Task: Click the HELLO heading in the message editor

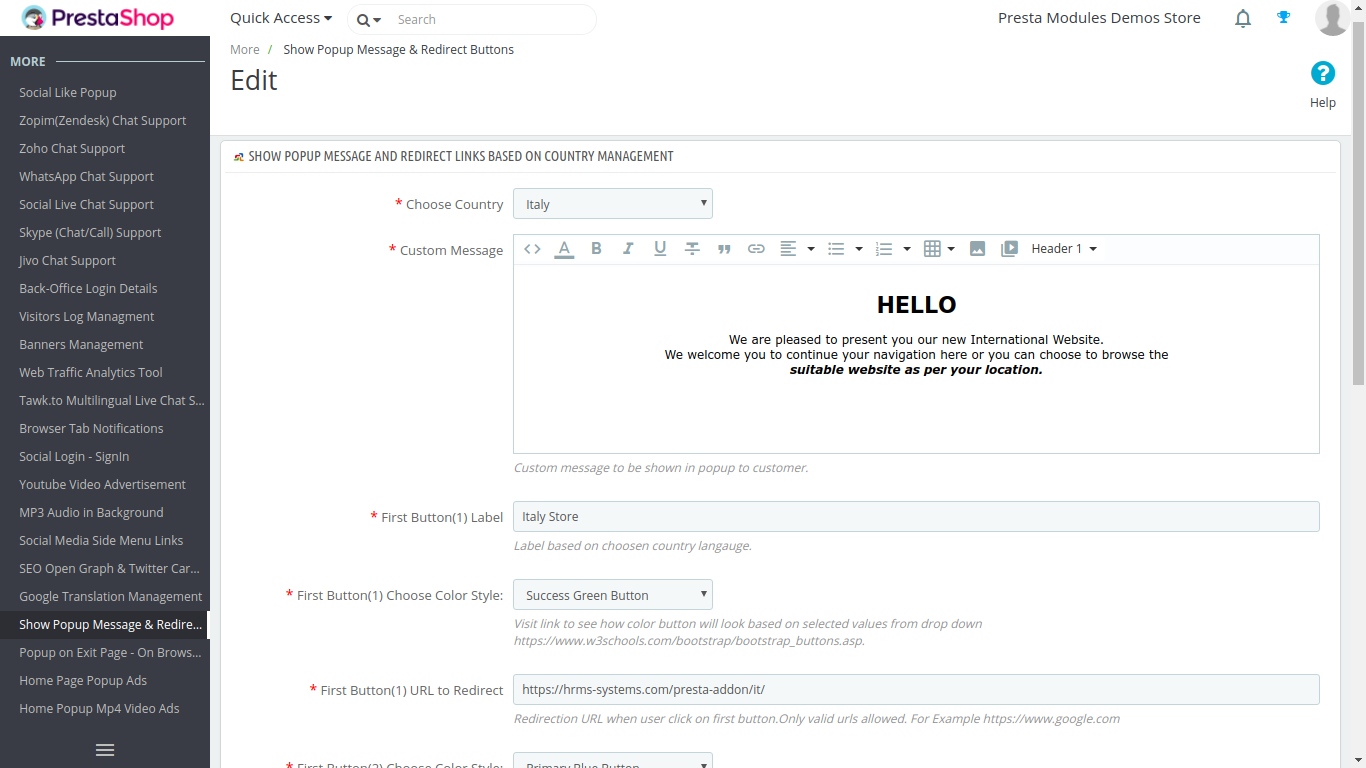Action: (917, 305)
